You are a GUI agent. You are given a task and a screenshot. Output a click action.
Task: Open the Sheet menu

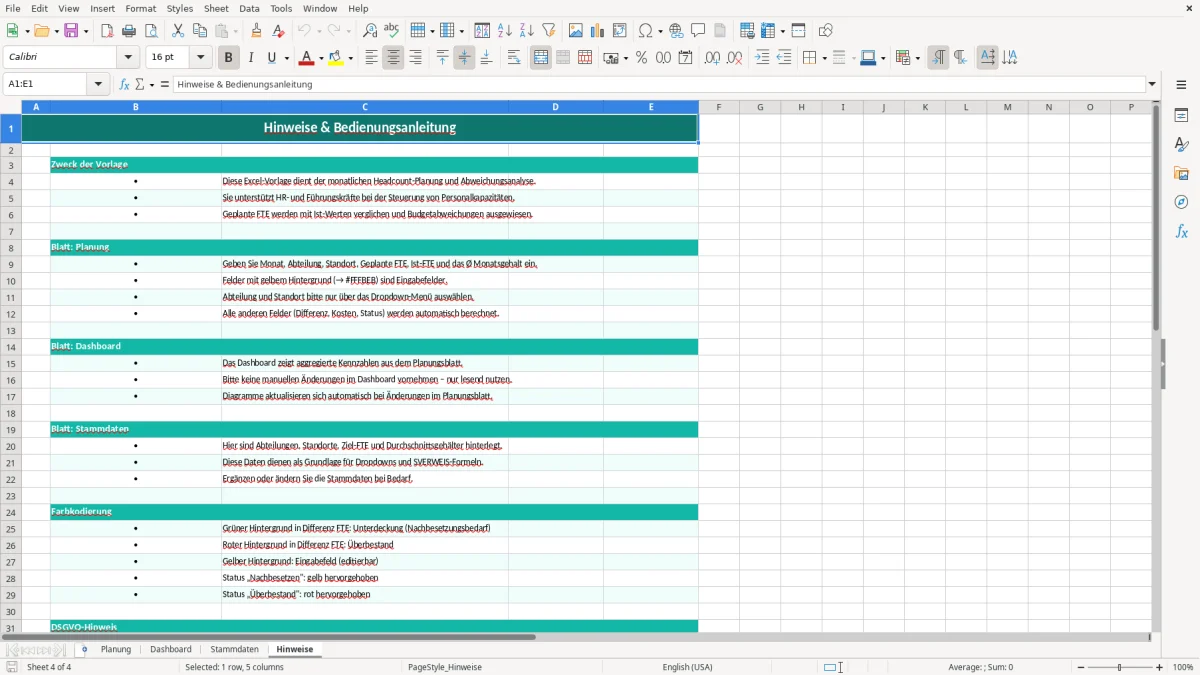point(216,8)
